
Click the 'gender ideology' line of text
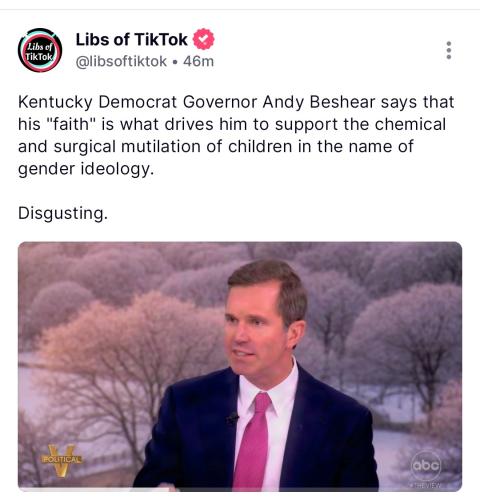pos(86,169)
